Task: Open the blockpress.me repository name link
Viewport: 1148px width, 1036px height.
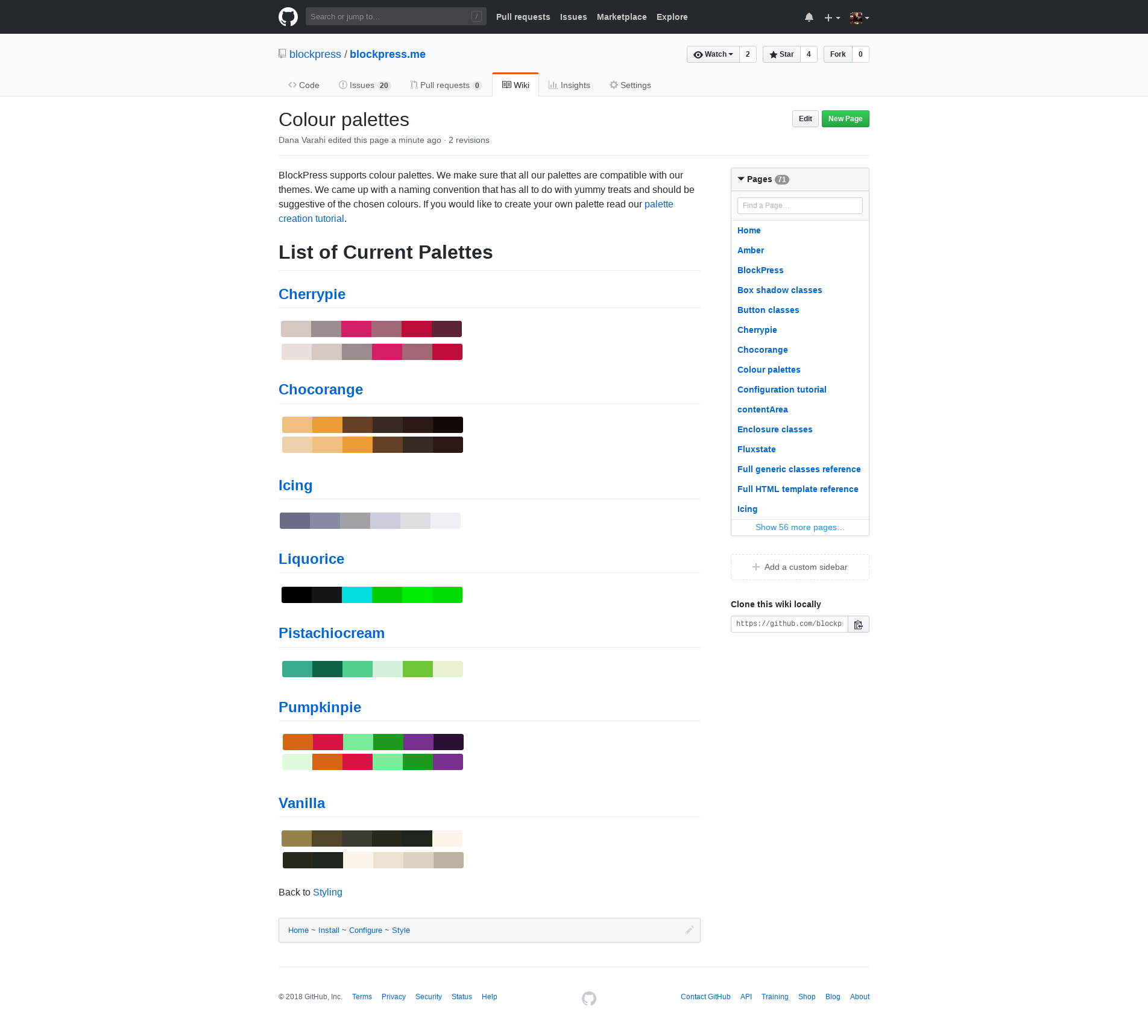Action: tap(388, 54)
